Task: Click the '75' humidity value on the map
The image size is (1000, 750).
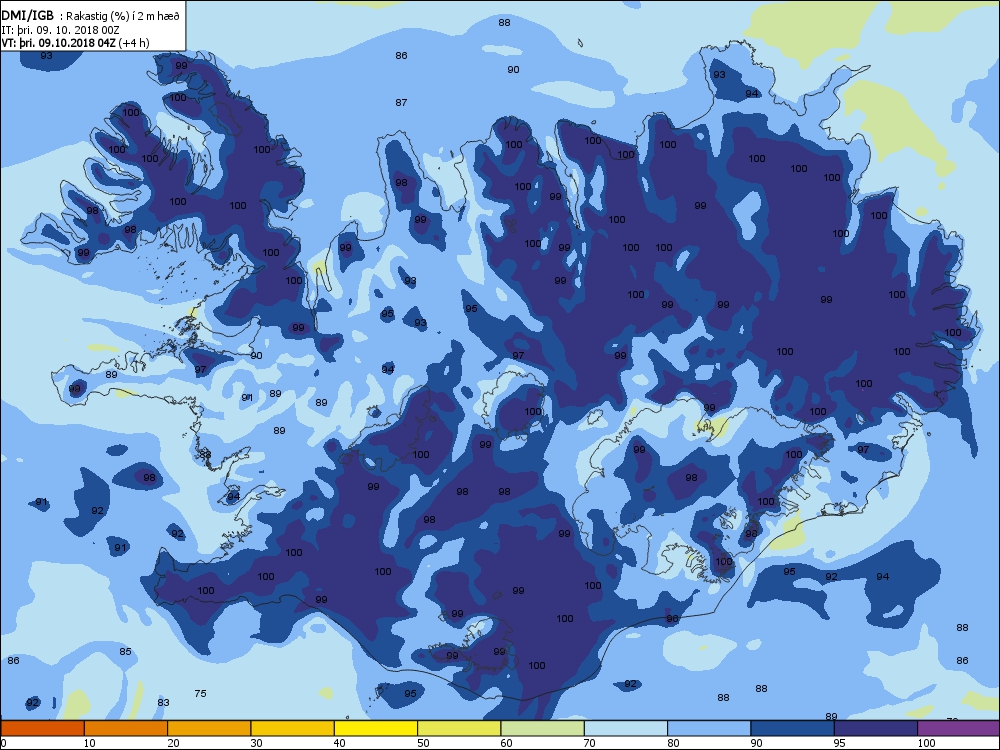Action: click(200, 693)
